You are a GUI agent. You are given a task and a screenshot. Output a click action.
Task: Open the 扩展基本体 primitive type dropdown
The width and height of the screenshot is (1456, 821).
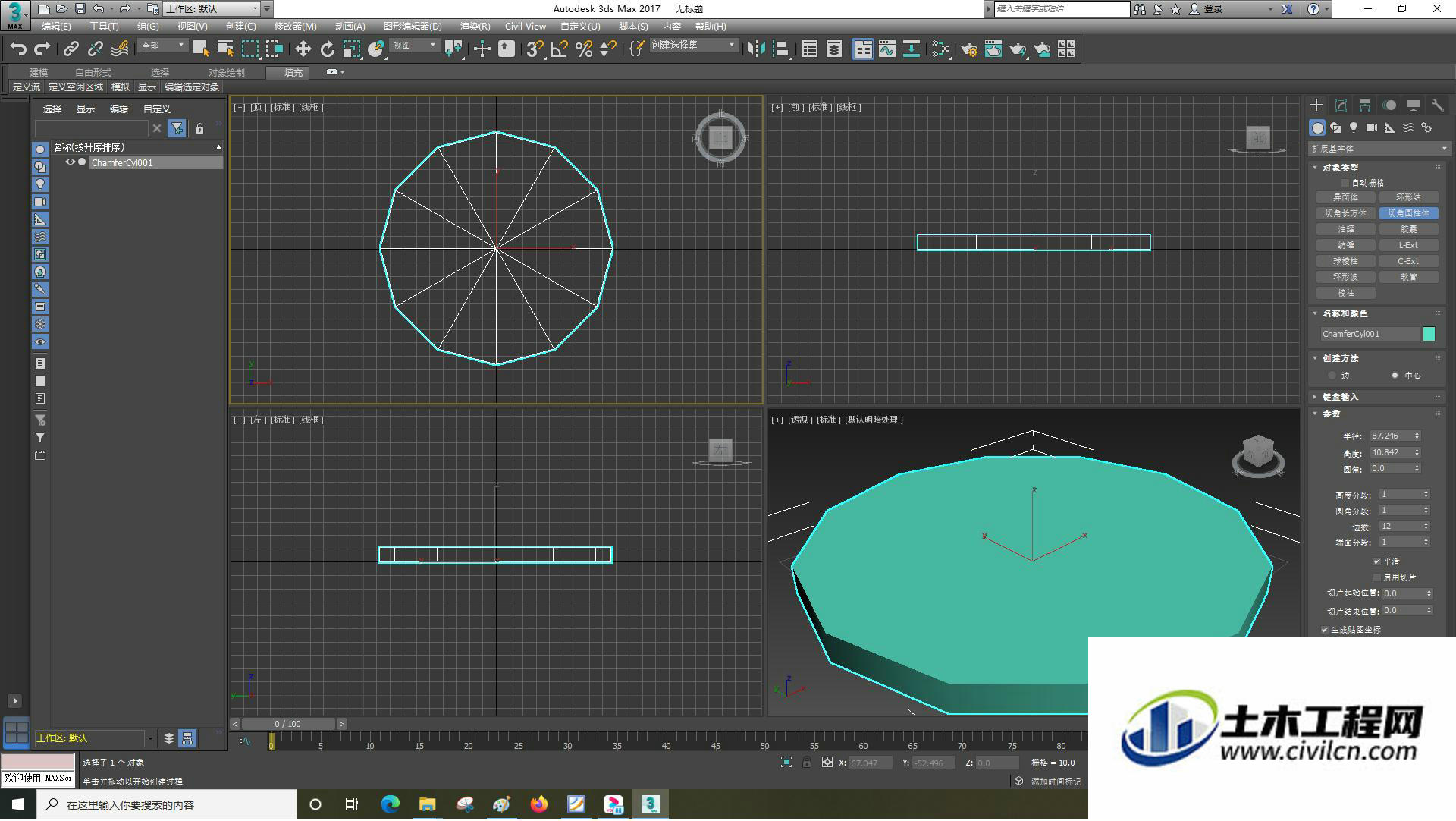click(x=1379, y=149)
